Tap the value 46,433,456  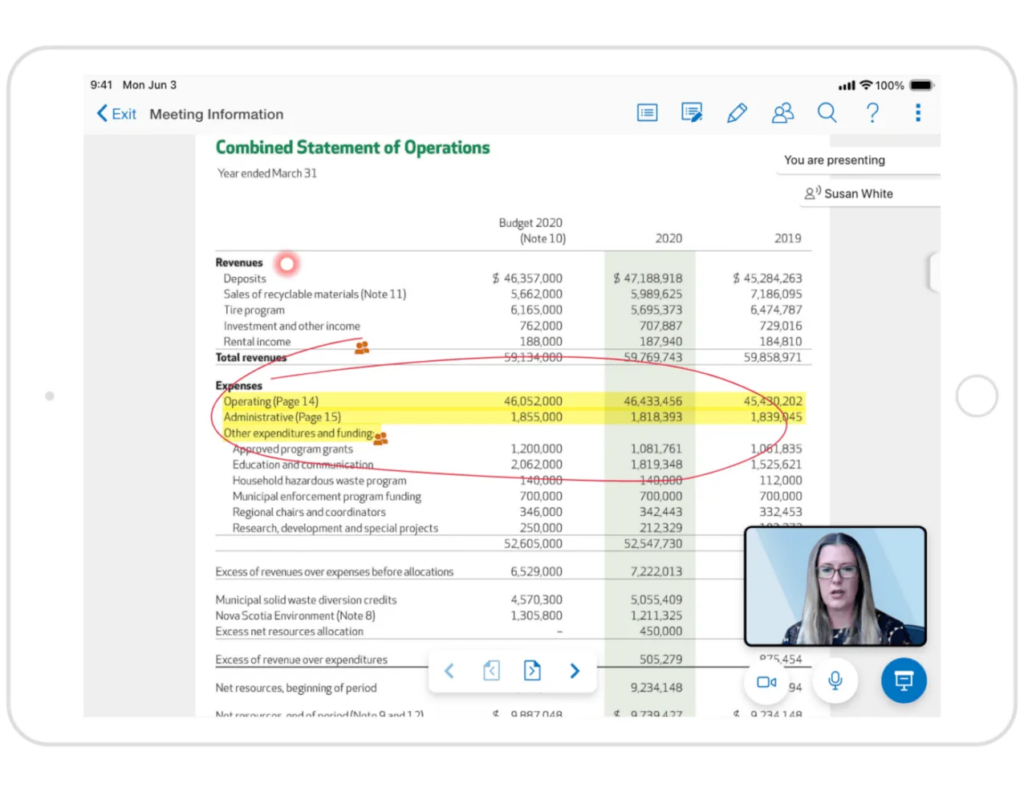coord(653,401)
